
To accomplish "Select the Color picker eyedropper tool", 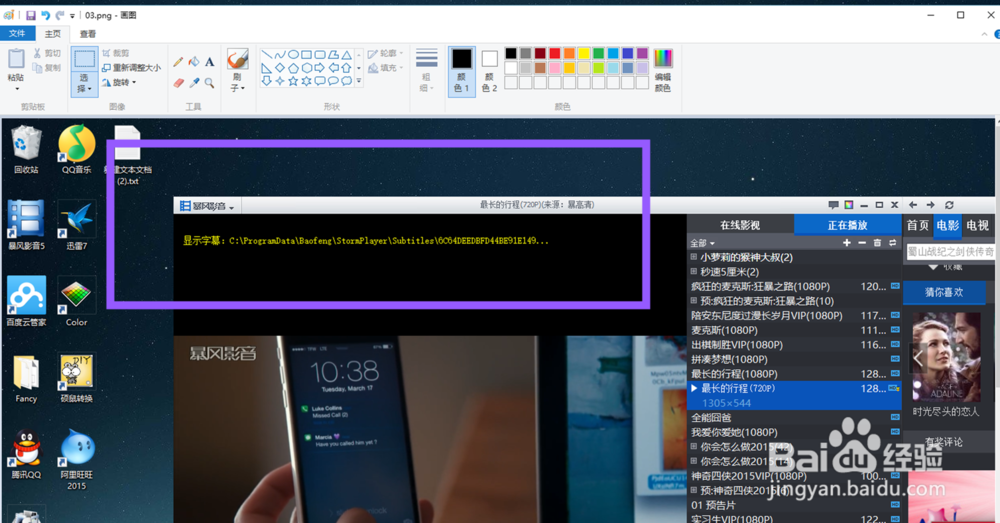I will (x=194, y=83).
